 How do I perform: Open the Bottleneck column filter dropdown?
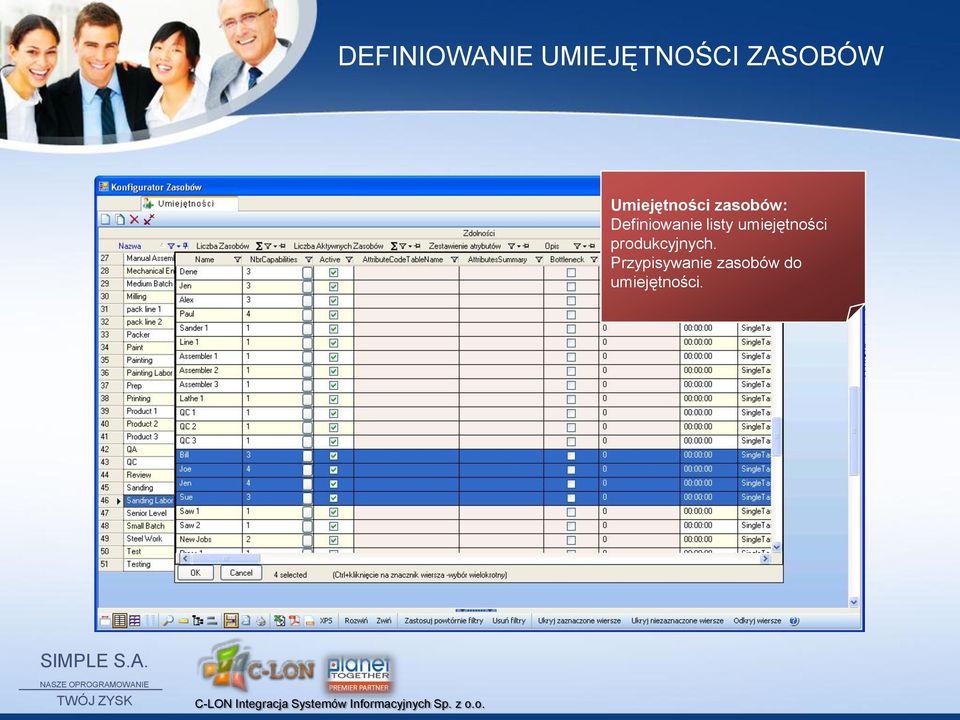(x=593, y=260)
